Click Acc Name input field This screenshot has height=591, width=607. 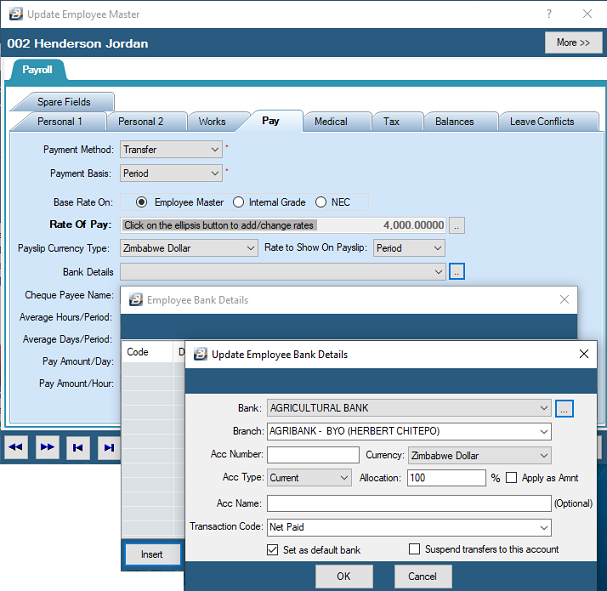coord(409,504)
